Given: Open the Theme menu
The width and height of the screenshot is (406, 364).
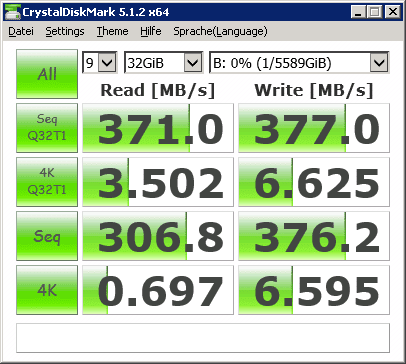Looking at the screenshot, I should coord(112,31).
